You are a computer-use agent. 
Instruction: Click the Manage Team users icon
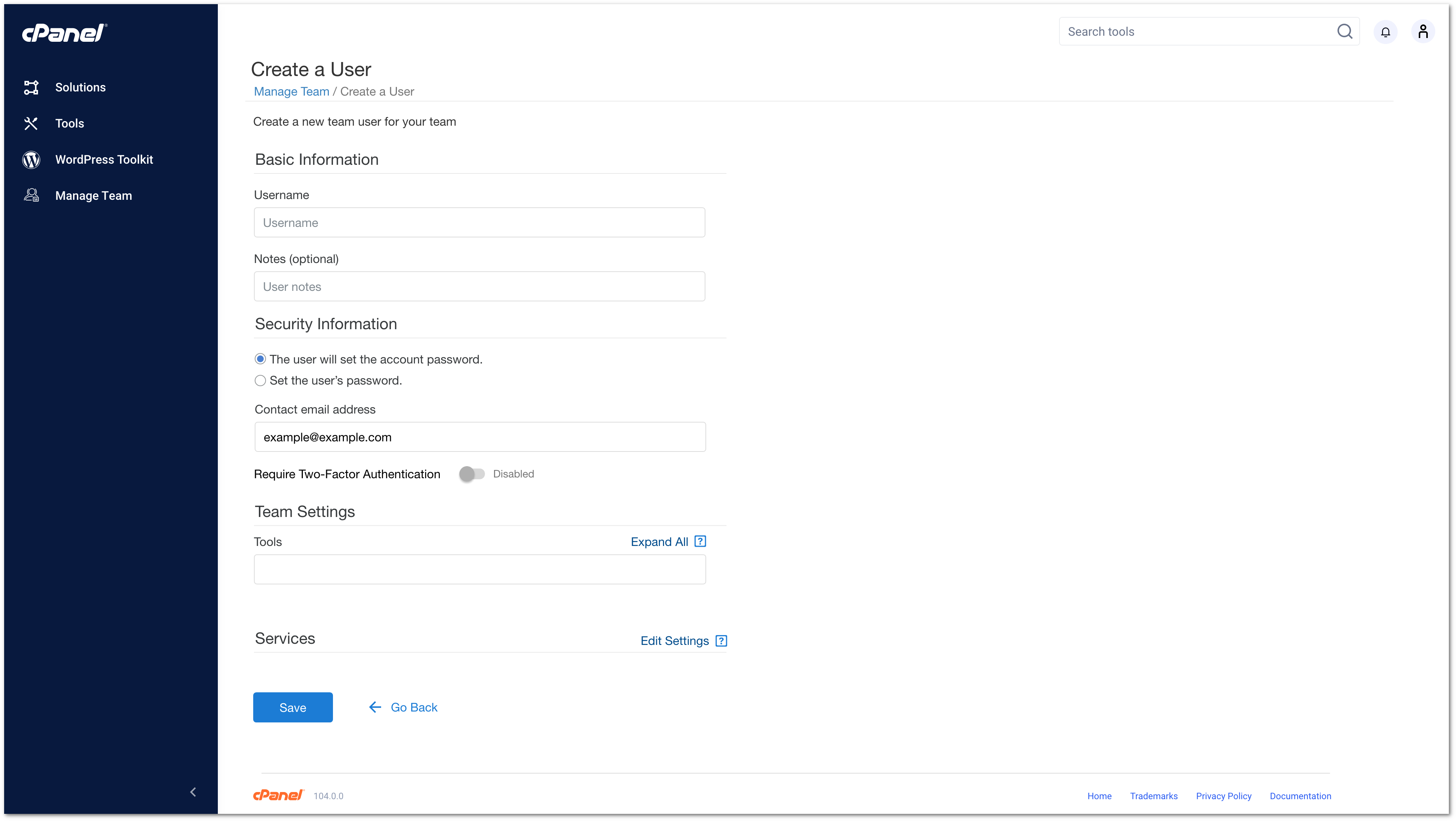tap(31, 196)
